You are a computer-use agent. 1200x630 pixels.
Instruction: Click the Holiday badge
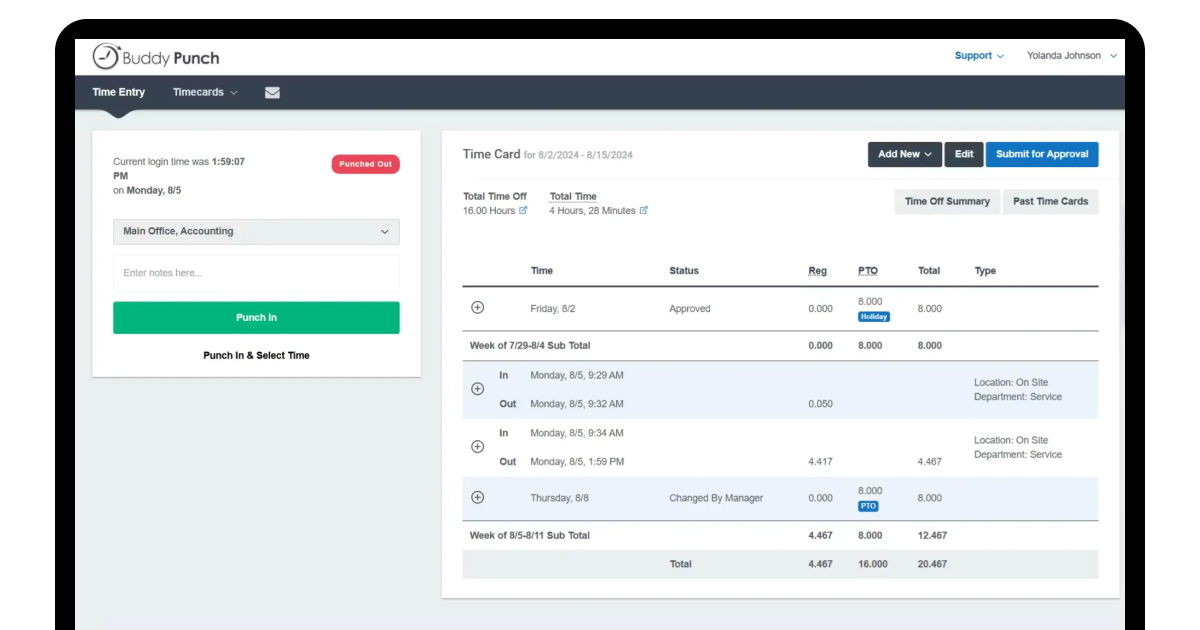click(x=874, y=317)
